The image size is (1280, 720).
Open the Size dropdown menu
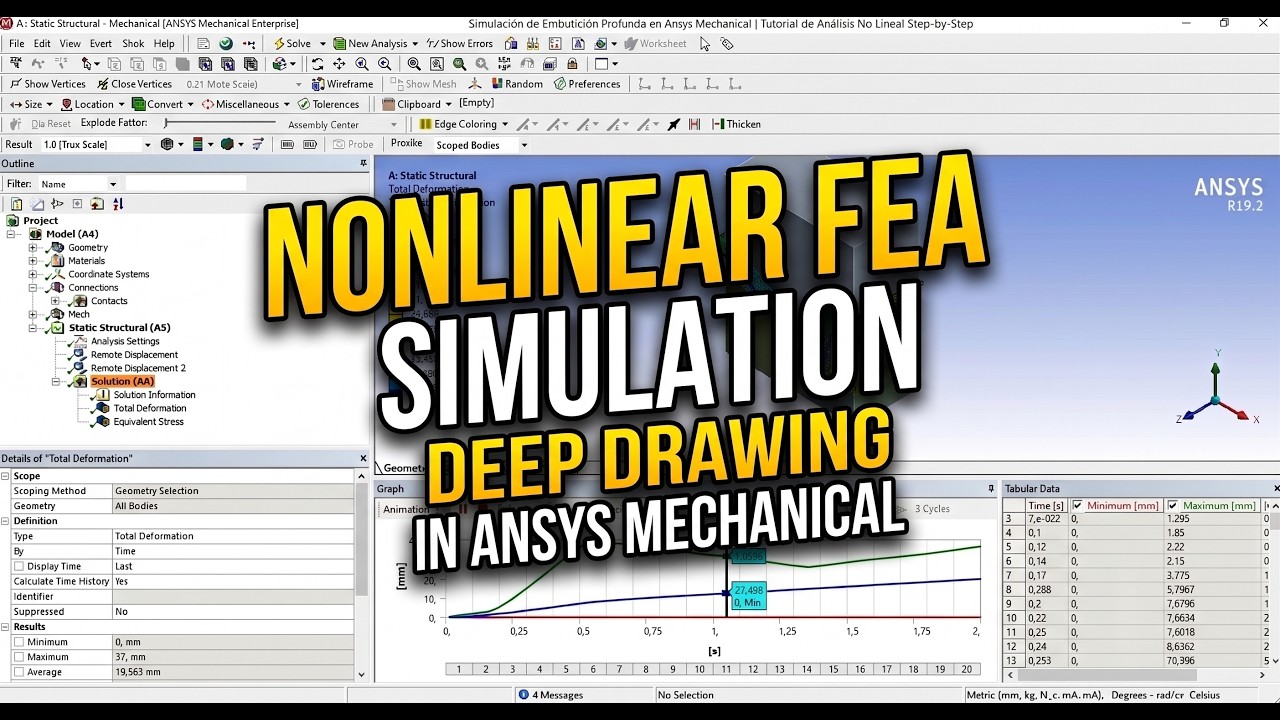31,104
